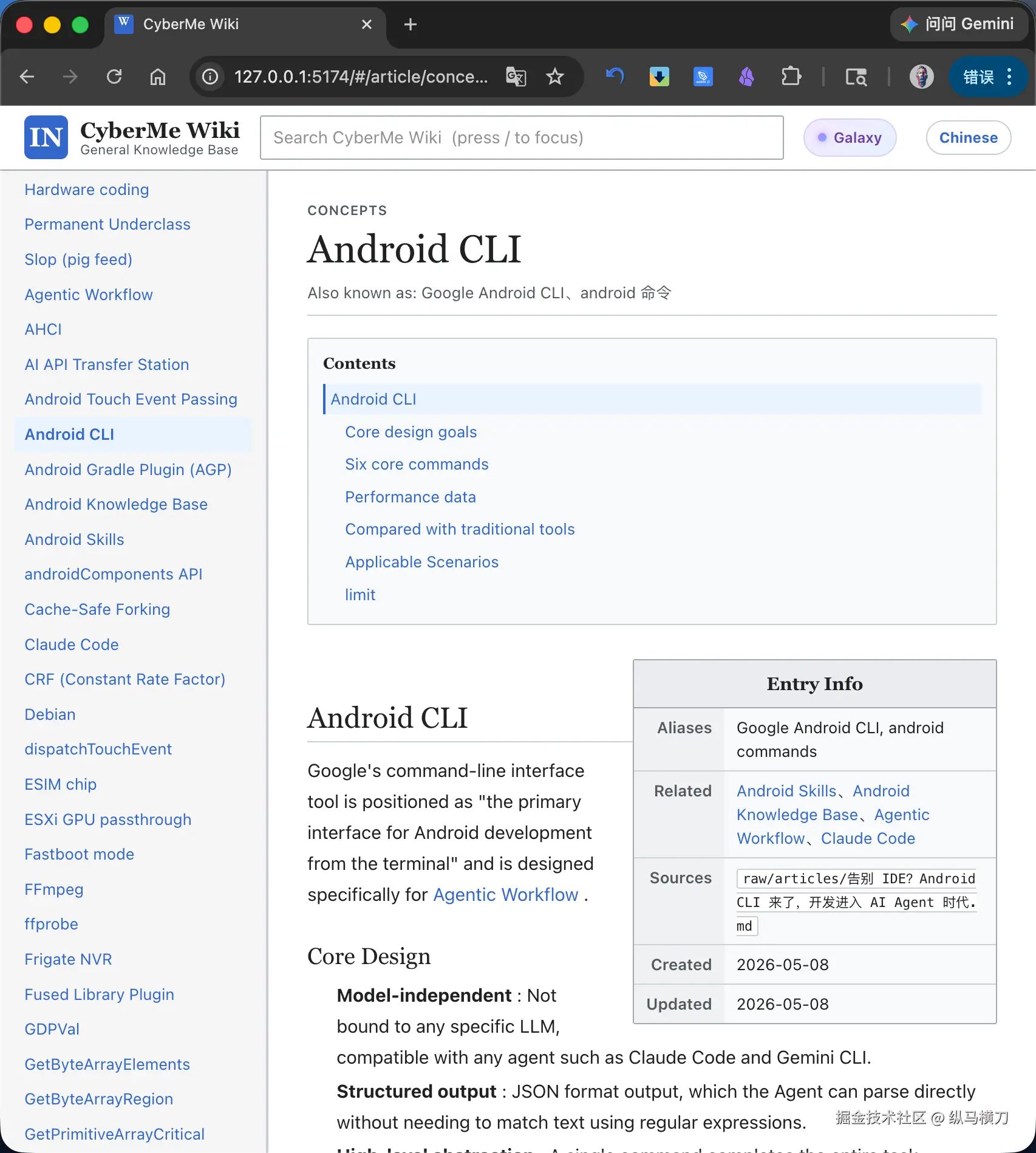Click the blue undo arrow extension

tap(615, 77)
